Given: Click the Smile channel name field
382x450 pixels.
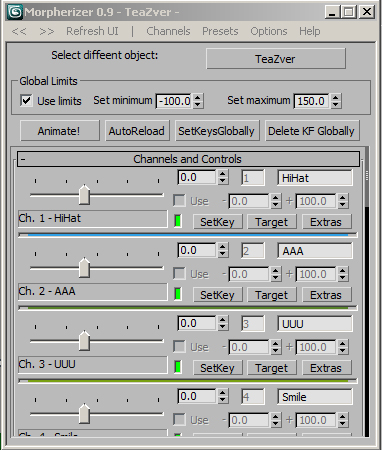Looking at the screenshot, I should coord(315,397).
